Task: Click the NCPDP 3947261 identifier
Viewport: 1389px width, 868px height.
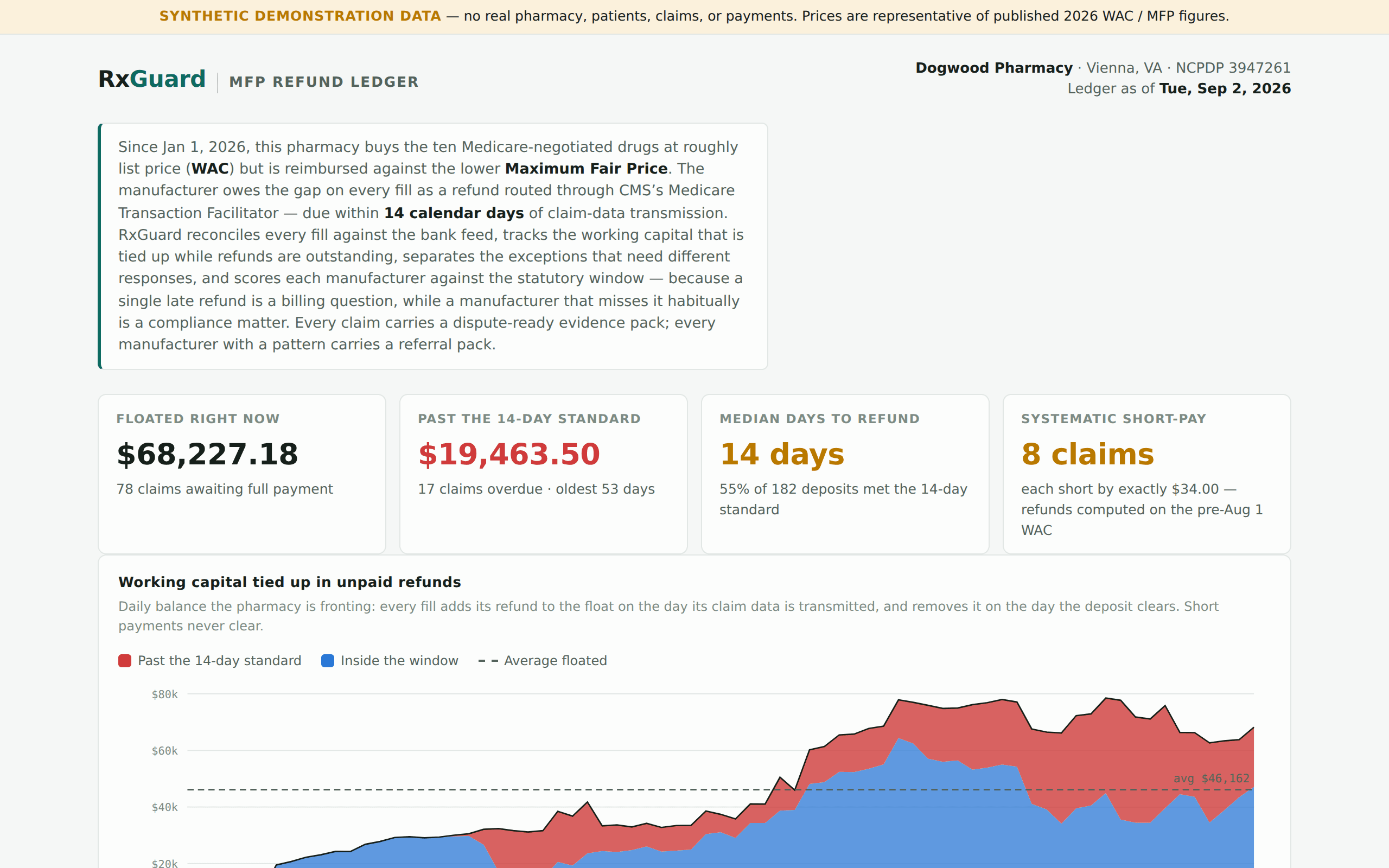Action: [x=1233, y=68]
